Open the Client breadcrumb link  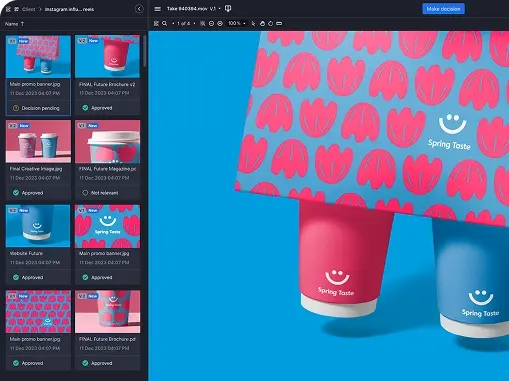pos(28,9)
